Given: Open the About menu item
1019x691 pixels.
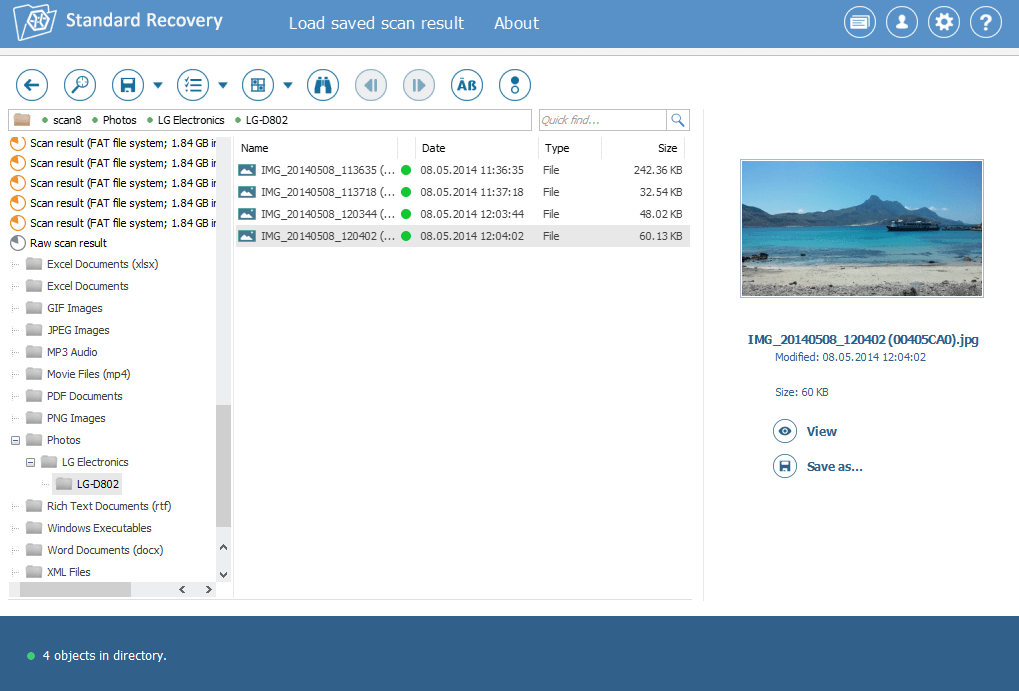Looking at the screenshot, I should (x=517, y=23).
